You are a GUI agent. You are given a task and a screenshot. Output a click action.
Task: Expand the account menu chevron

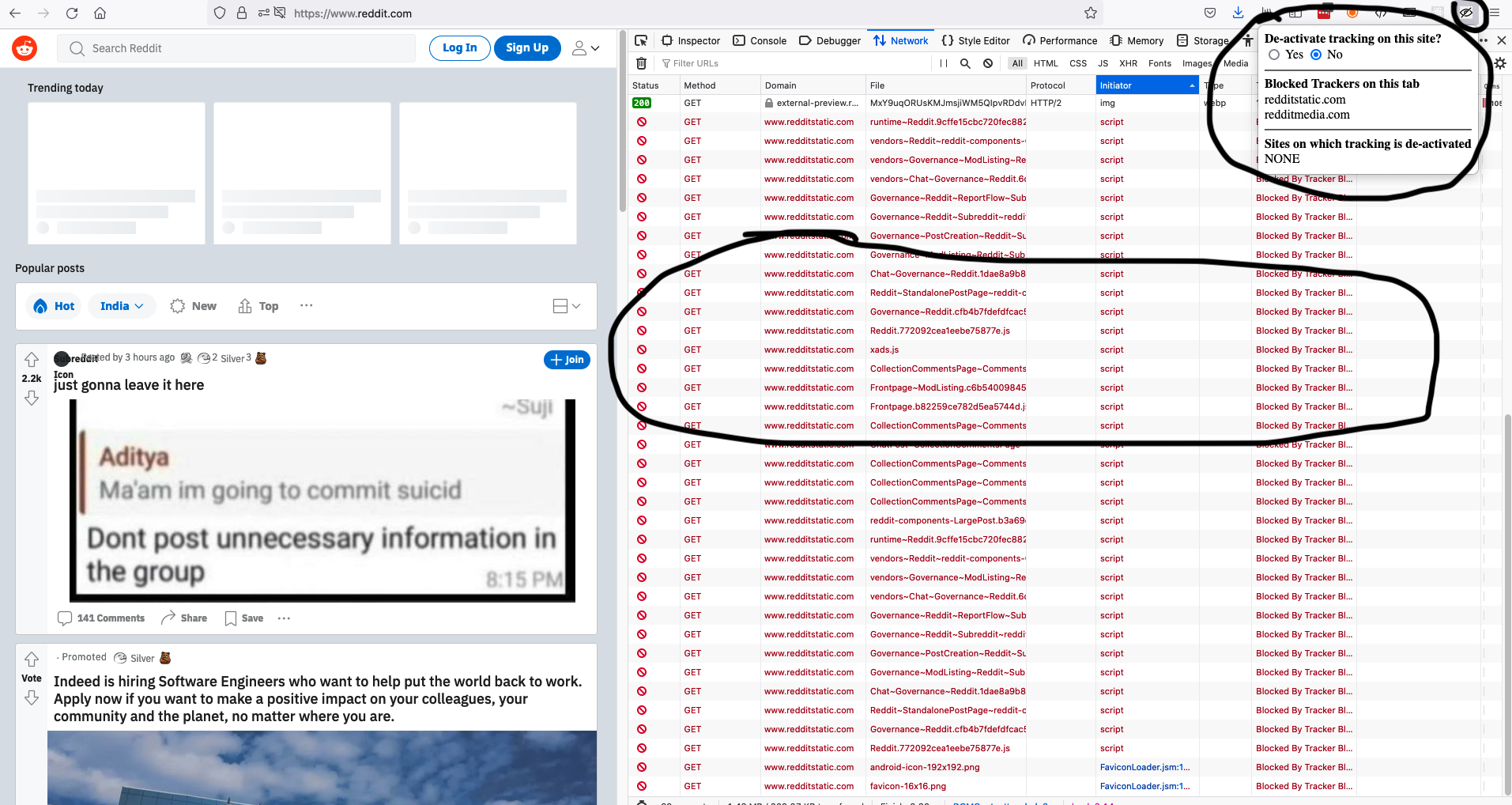[586, 48]
